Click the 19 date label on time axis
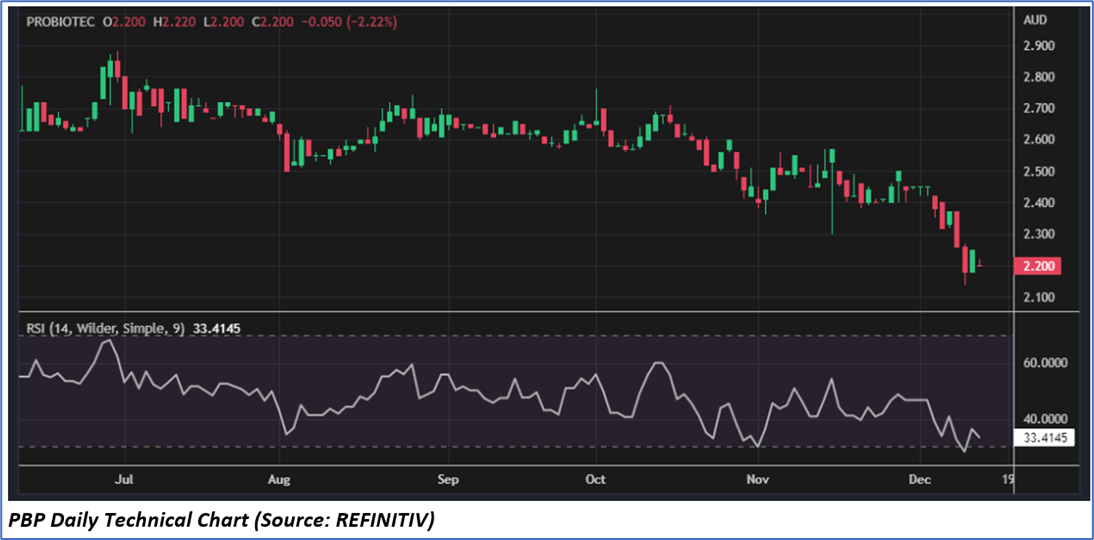This screenshot has height=540, width=1094. click(x=1008, y=479)
